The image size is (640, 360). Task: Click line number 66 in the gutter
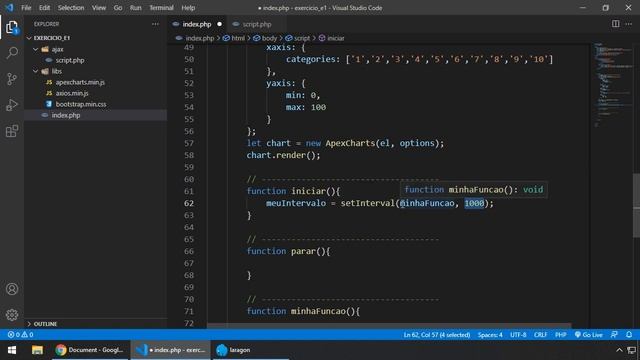(189, 251)
